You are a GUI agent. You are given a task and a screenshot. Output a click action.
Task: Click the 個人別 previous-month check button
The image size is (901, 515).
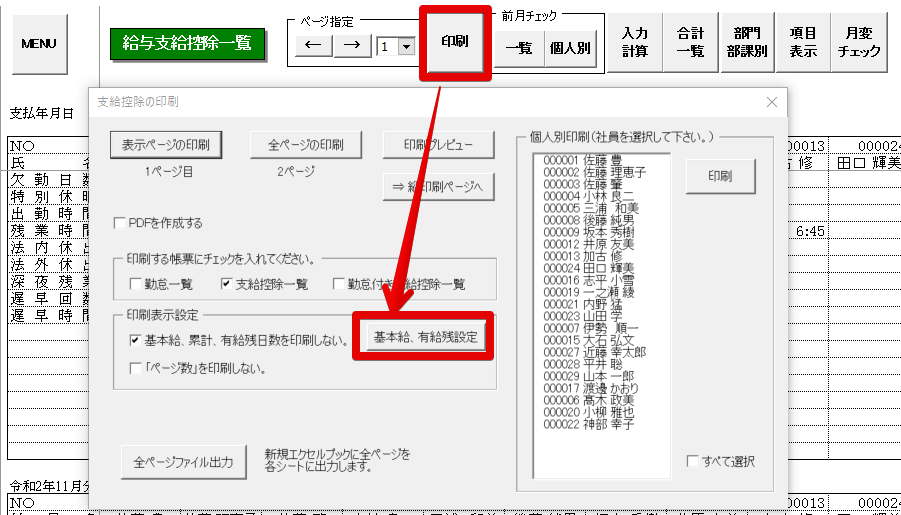[570, 46]
